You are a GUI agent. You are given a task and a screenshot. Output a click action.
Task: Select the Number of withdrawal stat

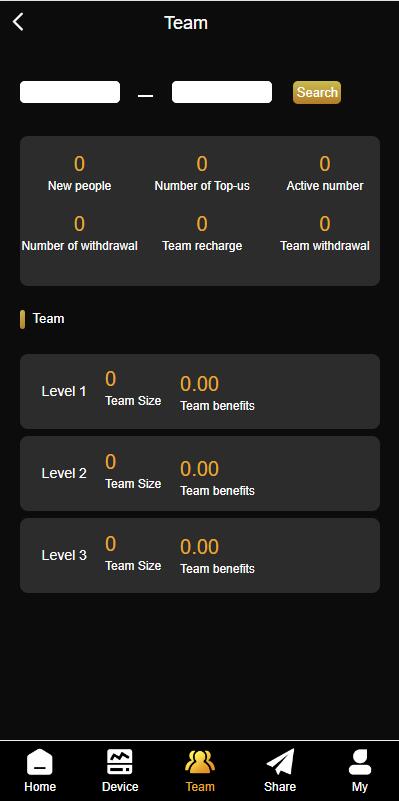coord(79,233)
